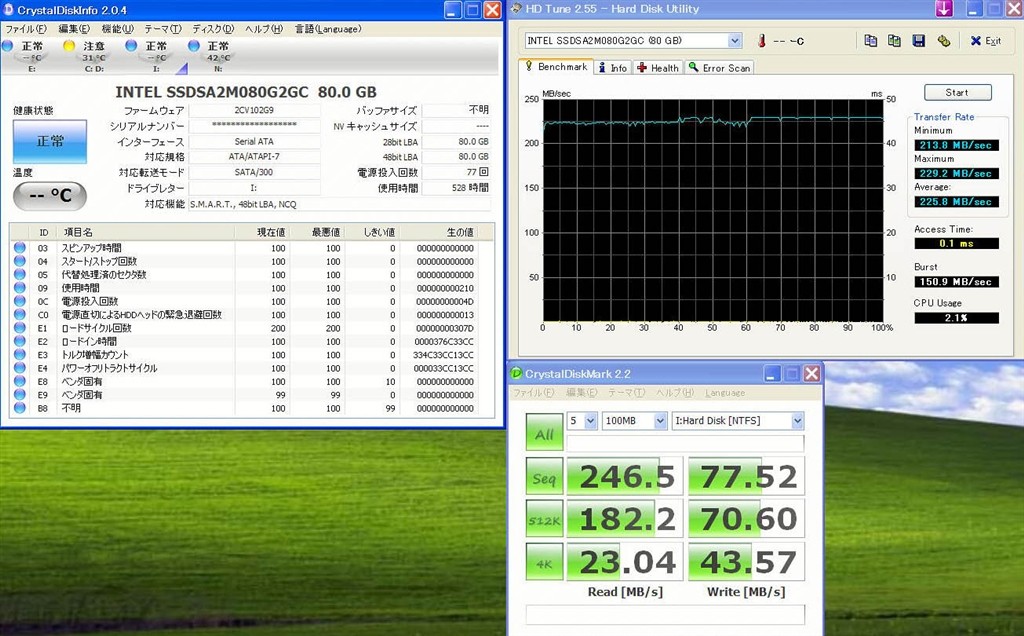Click the Burst rate value 150.9 MB/sec
The image size is (1024, 636).
pyautogui.click(x=956, y=281)
